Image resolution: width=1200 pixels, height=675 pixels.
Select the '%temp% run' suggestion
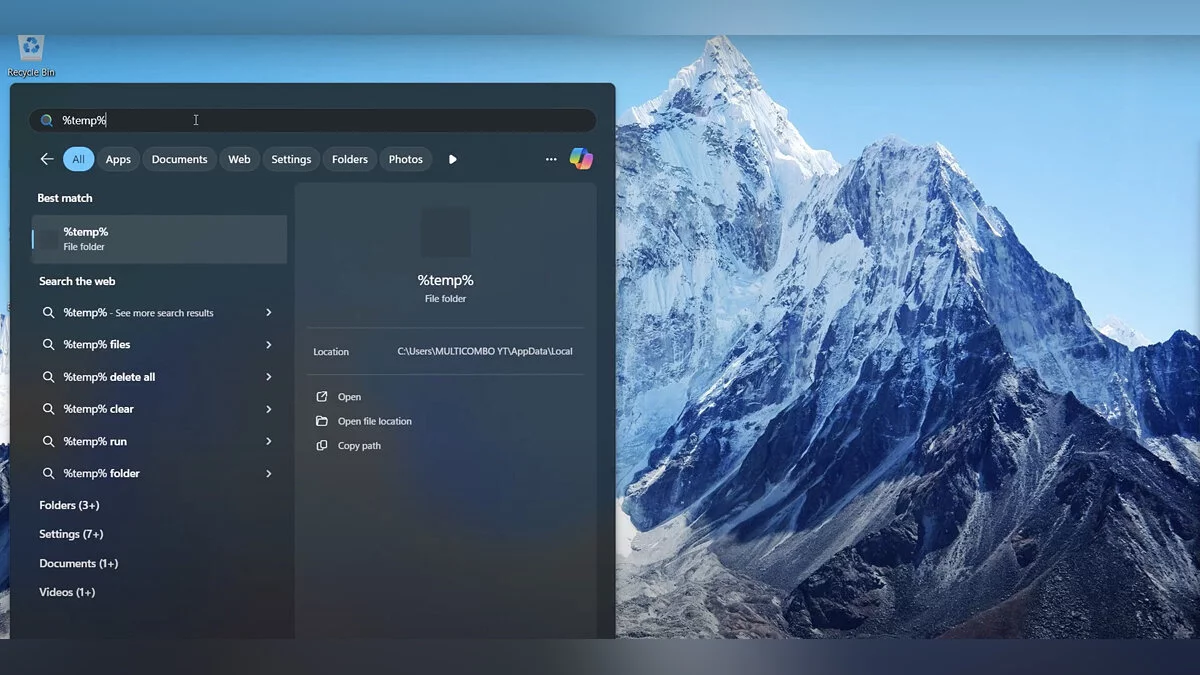point(160,441)
